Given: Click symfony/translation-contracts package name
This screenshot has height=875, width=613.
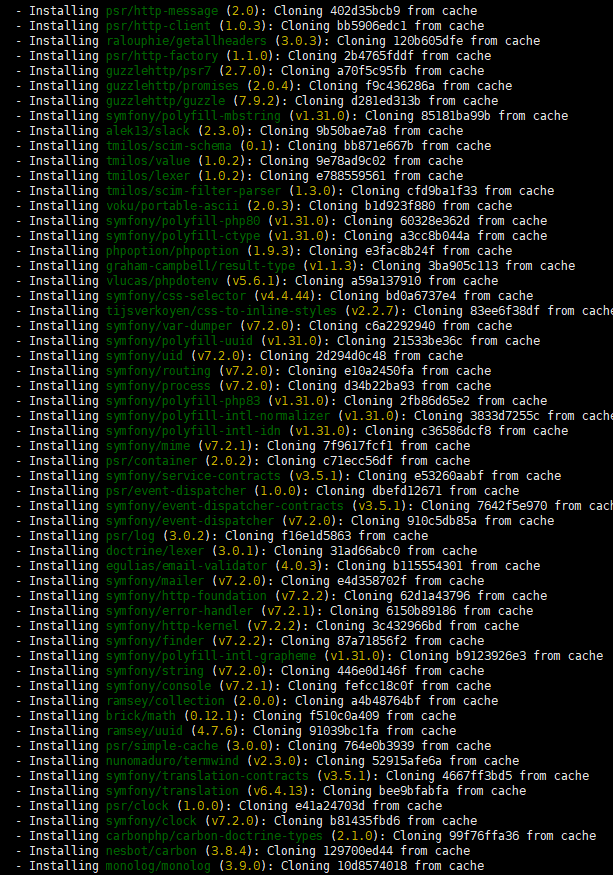Looking at the screenshot, I should point(207,777).
